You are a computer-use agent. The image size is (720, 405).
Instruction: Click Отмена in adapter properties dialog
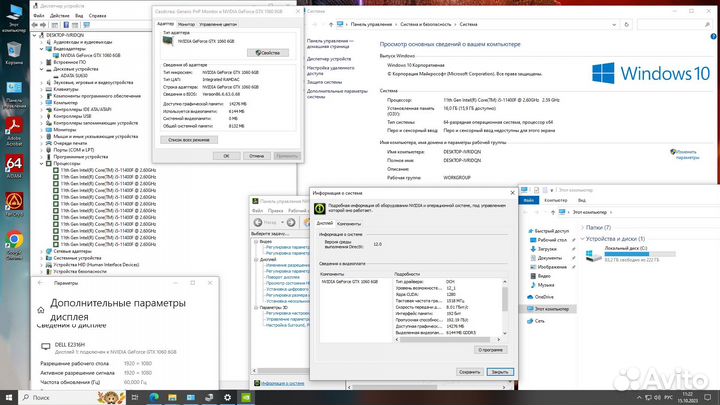[256, 156]
